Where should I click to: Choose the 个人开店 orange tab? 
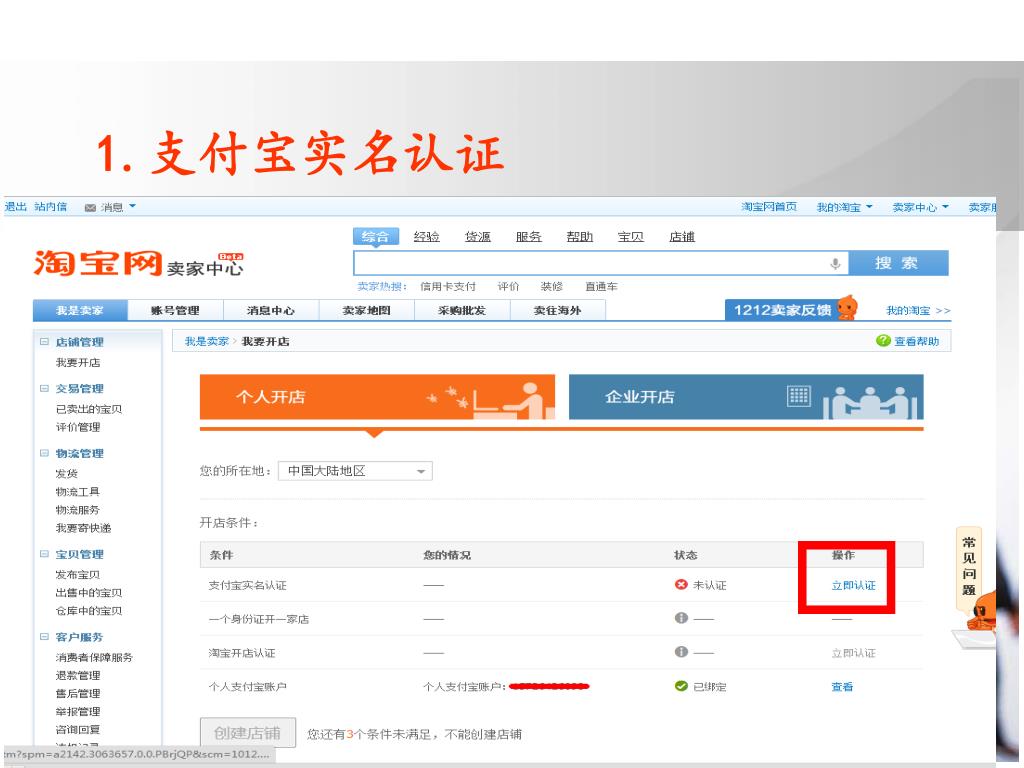[x=377, y=396]
